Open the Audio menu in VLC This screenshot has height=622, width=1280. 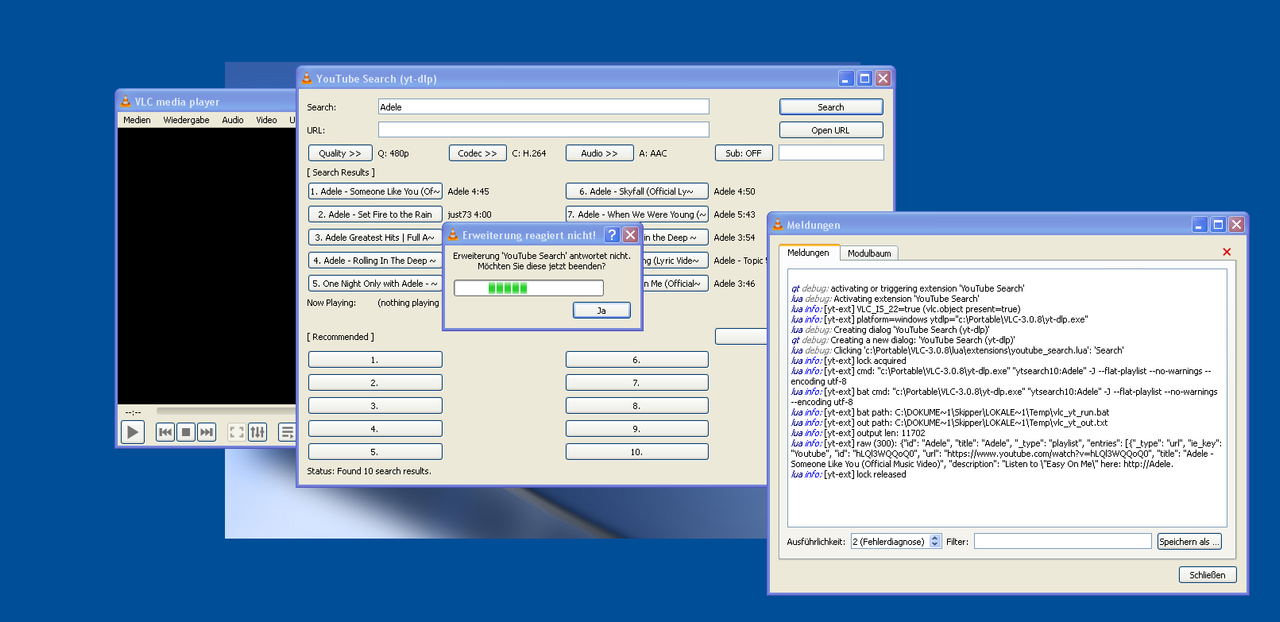pos(233,120)
